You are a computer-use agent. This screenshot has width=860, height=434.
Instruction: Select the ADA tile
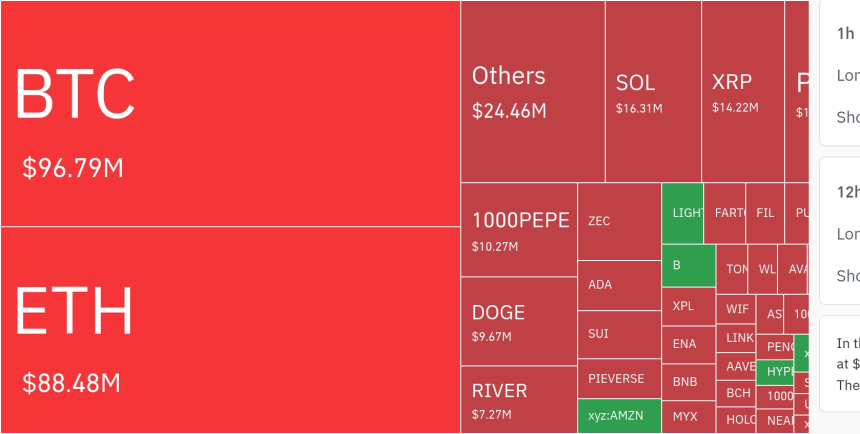point(618,285)
